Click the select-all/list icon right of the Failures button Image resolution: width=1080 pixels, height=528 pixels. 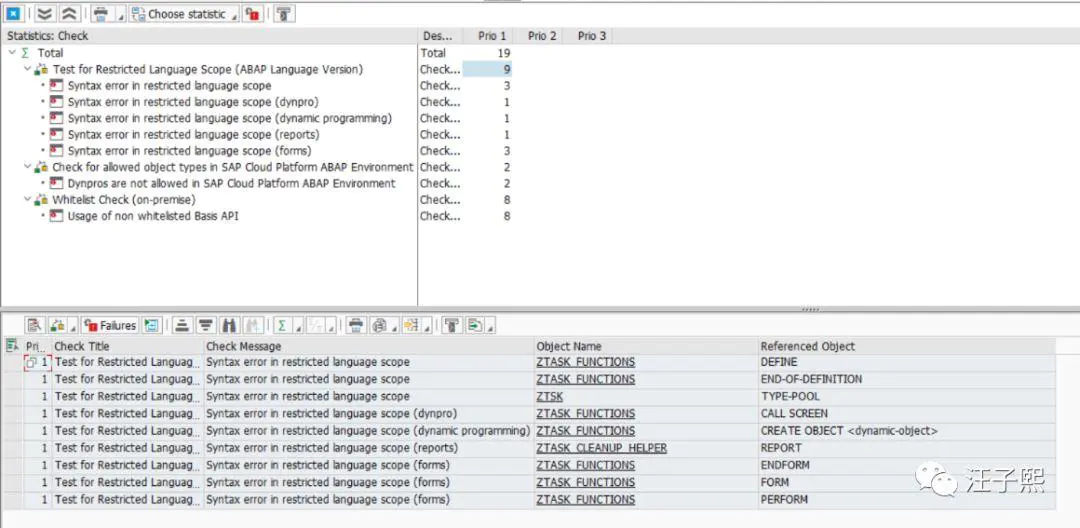point(151,325)
